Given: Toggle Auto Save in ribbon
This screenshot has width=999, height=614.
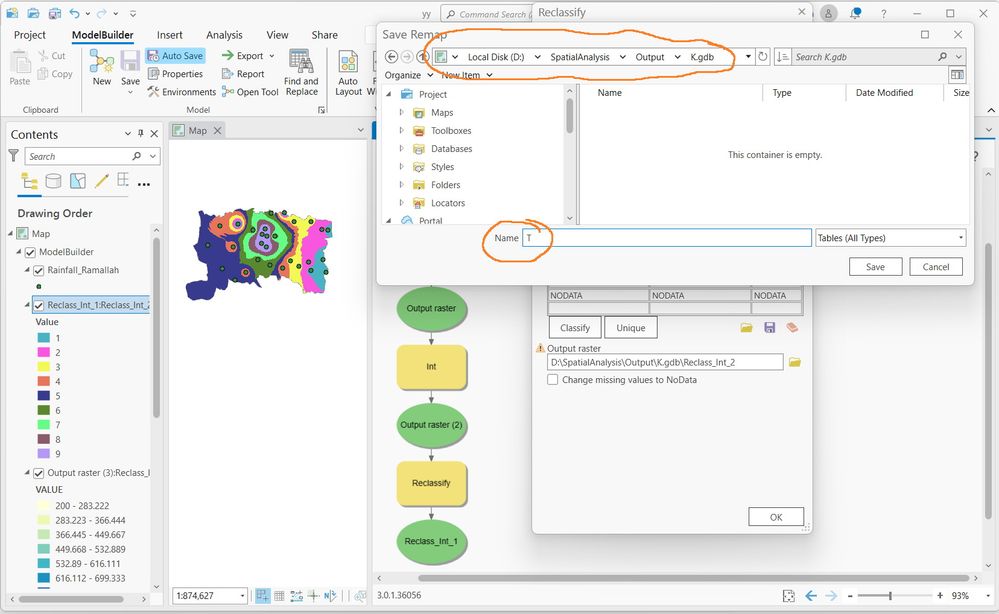Looking at the screenshot, I should 175,56.
